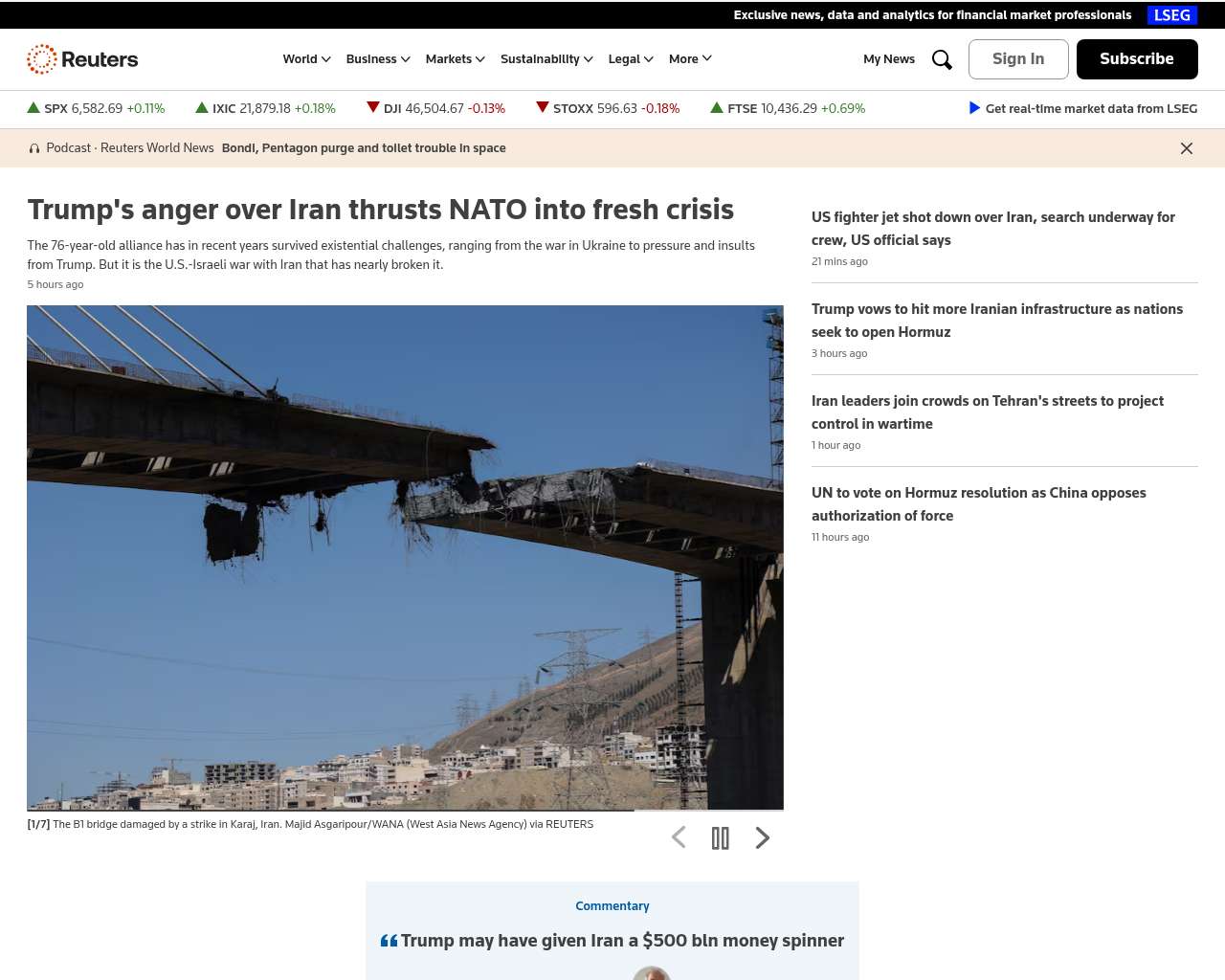
Task: Expand the Business menu dropdown
Action: coord(378,59)
